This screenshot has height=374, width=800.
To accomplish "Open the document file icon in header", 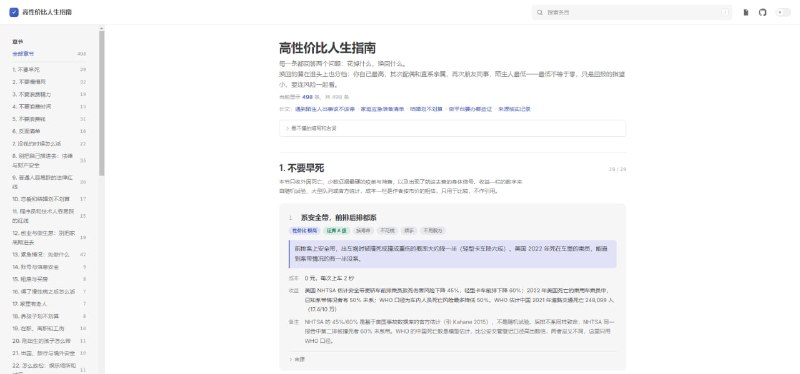I will (x=746, y=12).
